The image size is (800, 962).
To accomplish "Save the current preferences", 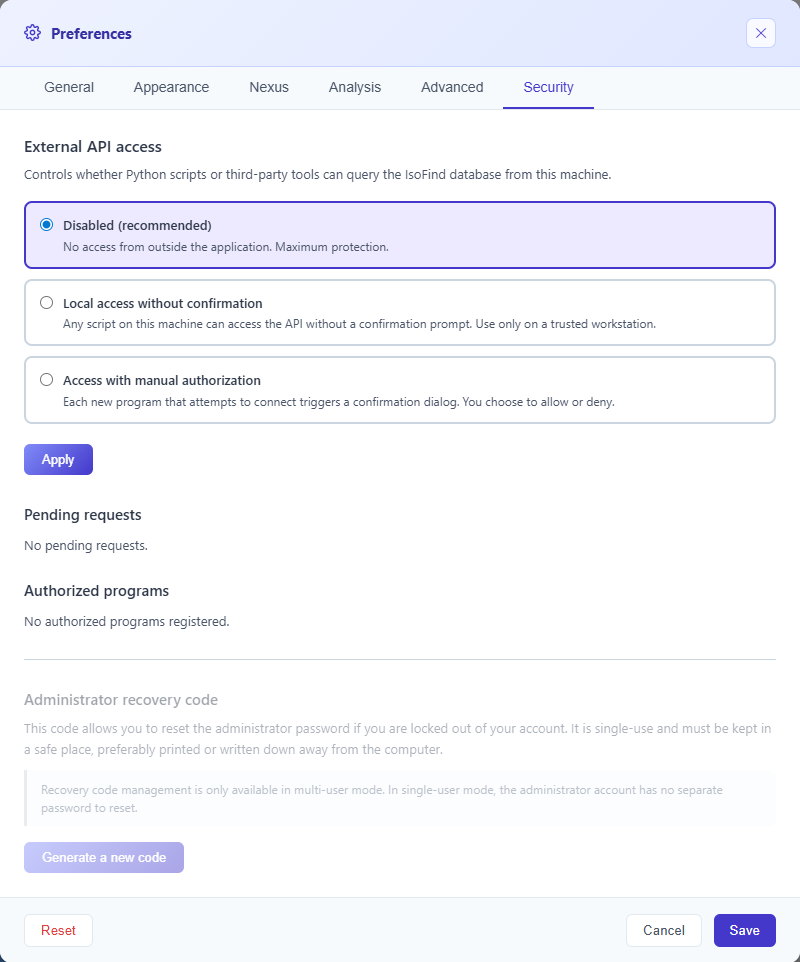I will 744,930.
